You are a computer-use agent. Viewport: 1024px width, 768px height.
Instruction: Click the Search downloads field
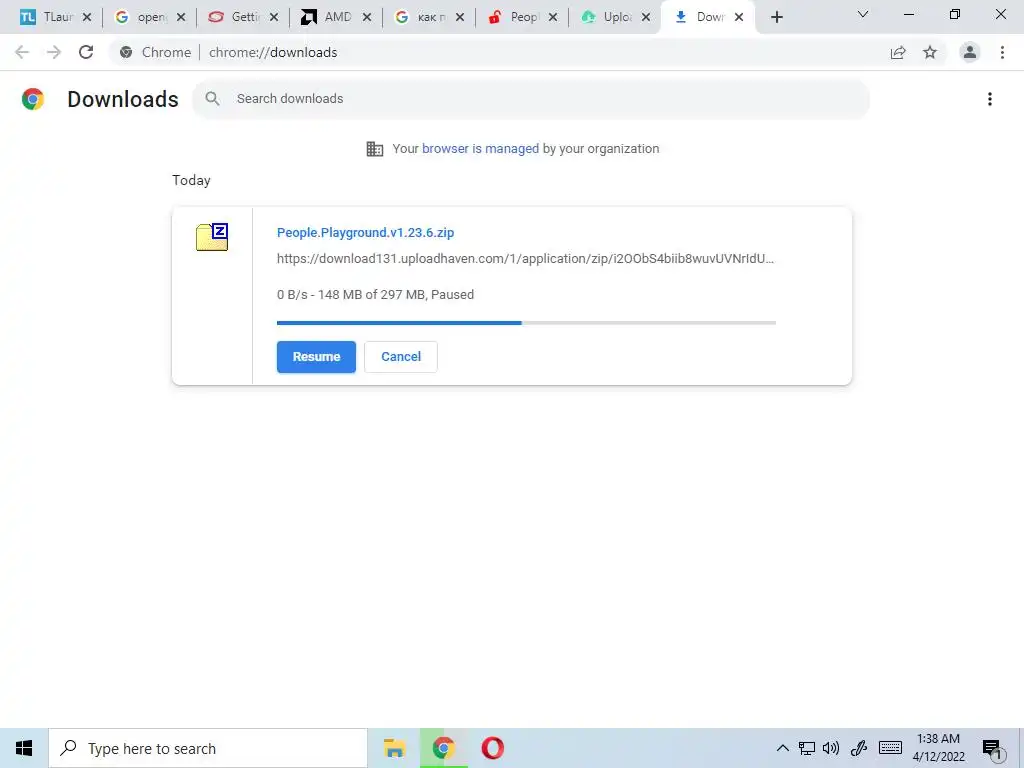click(531, 99)
